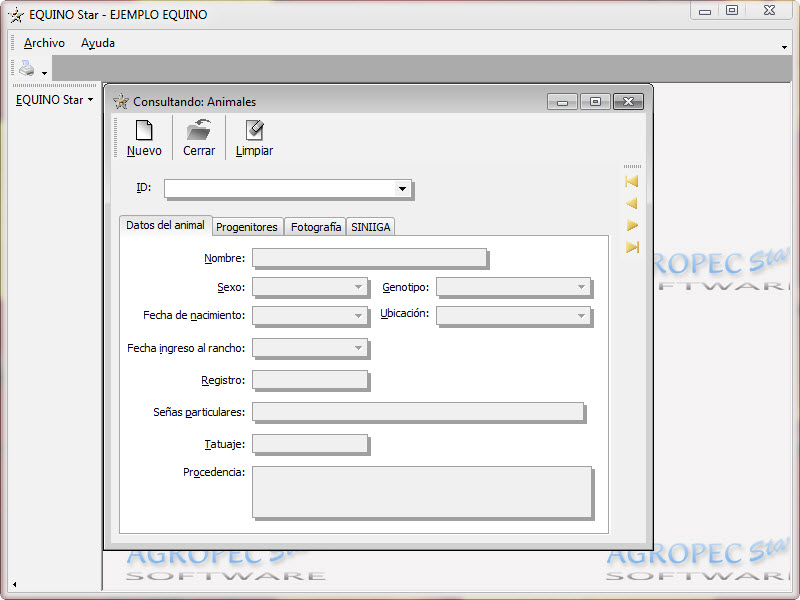Viewport: 800px width, 600px height.
Task: Click the sidebar scroll left arrow
Action: pyautogui.click(x=15, y=585)
